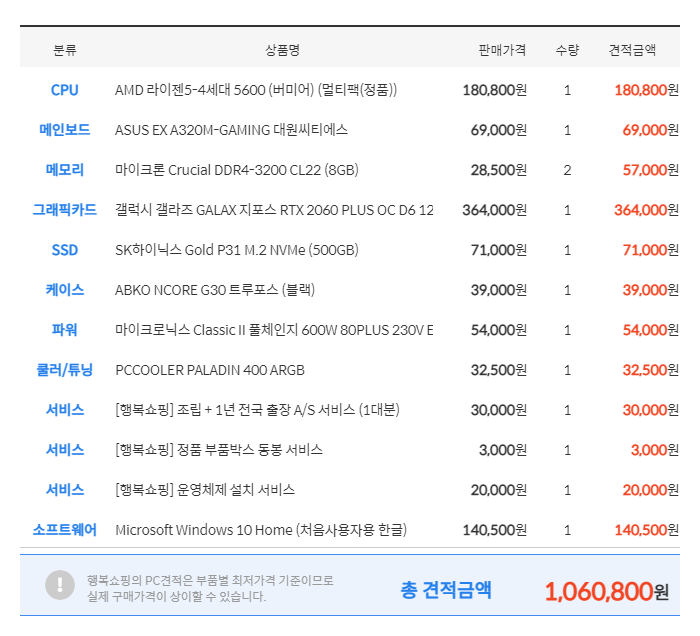Click the red 57,000원 memory estimate

click(650, 170)
